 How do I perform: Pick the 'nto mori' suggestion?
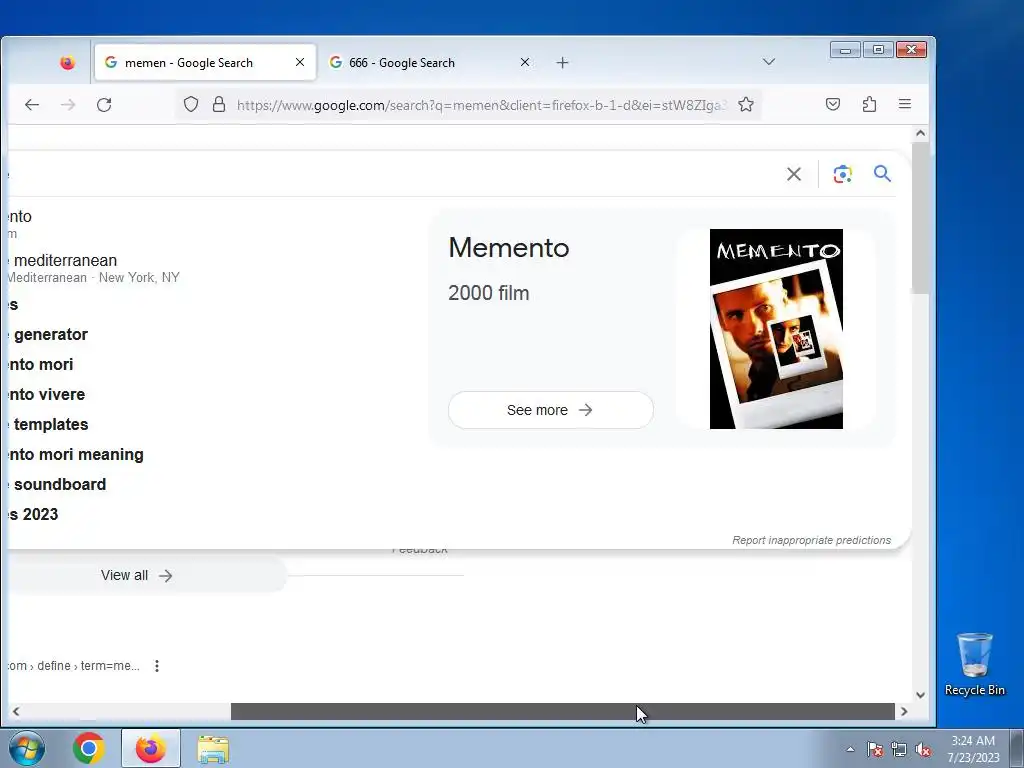click(41, 364)
